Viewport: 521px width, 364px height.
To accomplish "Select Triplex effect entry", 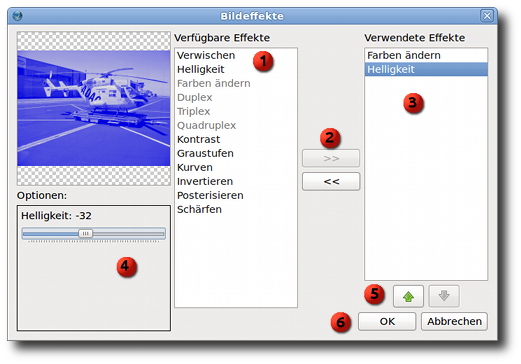I will [194, 111].
